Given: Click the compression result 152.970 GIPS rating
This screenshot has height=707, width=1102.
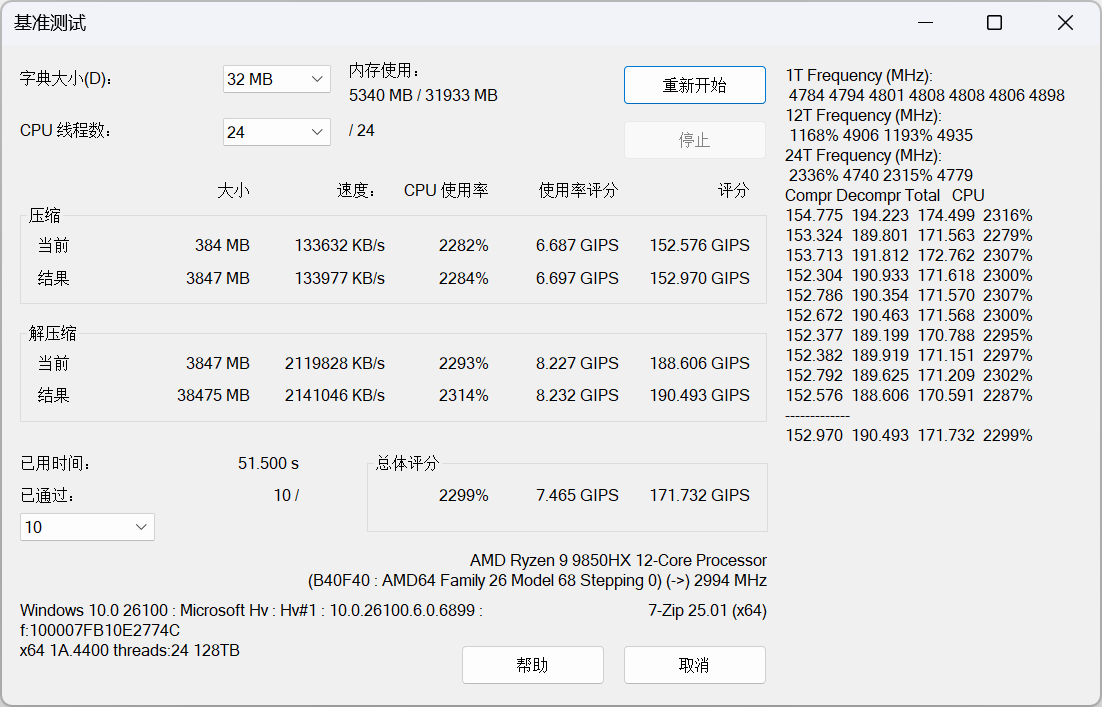Looking at the screenshot, I should [699, 278].
